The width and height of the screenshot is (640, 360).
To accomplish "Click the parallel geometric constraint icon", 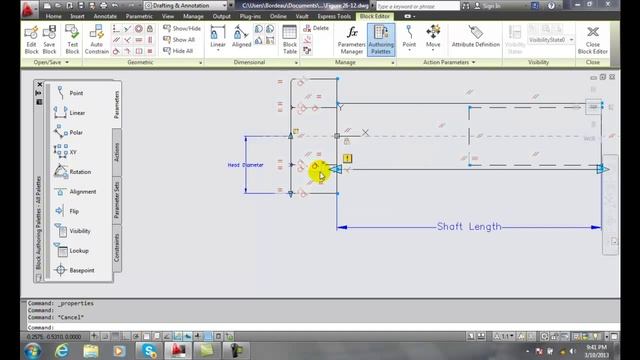I will [116, 40].
